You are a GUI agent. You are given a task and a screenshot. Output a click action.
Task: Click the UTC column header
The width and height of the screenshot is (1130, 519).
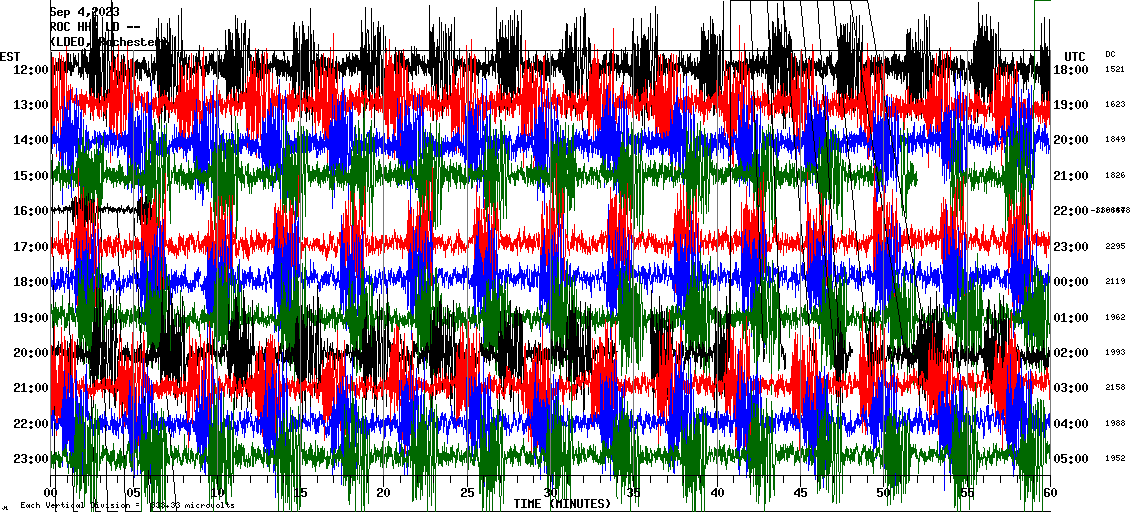coord(1074,56)
